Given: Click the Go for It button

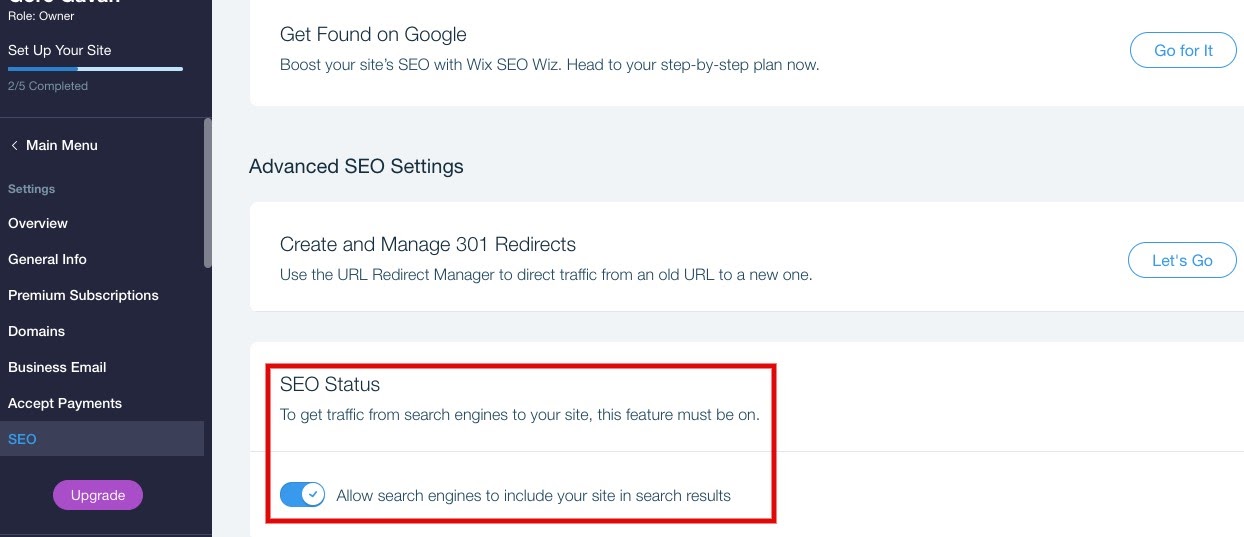Looking at the screenshot, I should 1183,51.
